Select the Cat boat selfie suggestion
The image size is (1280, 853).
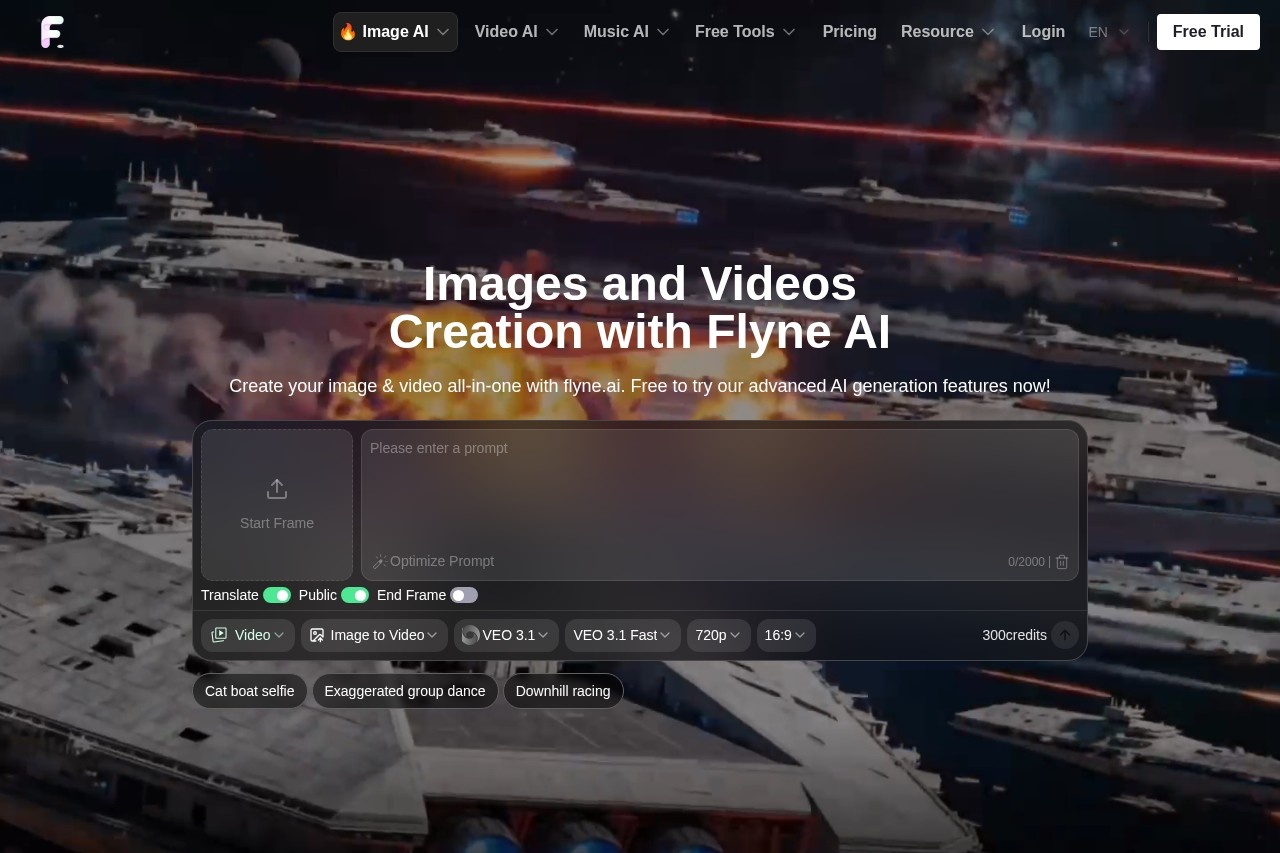(x=250, y=691)
